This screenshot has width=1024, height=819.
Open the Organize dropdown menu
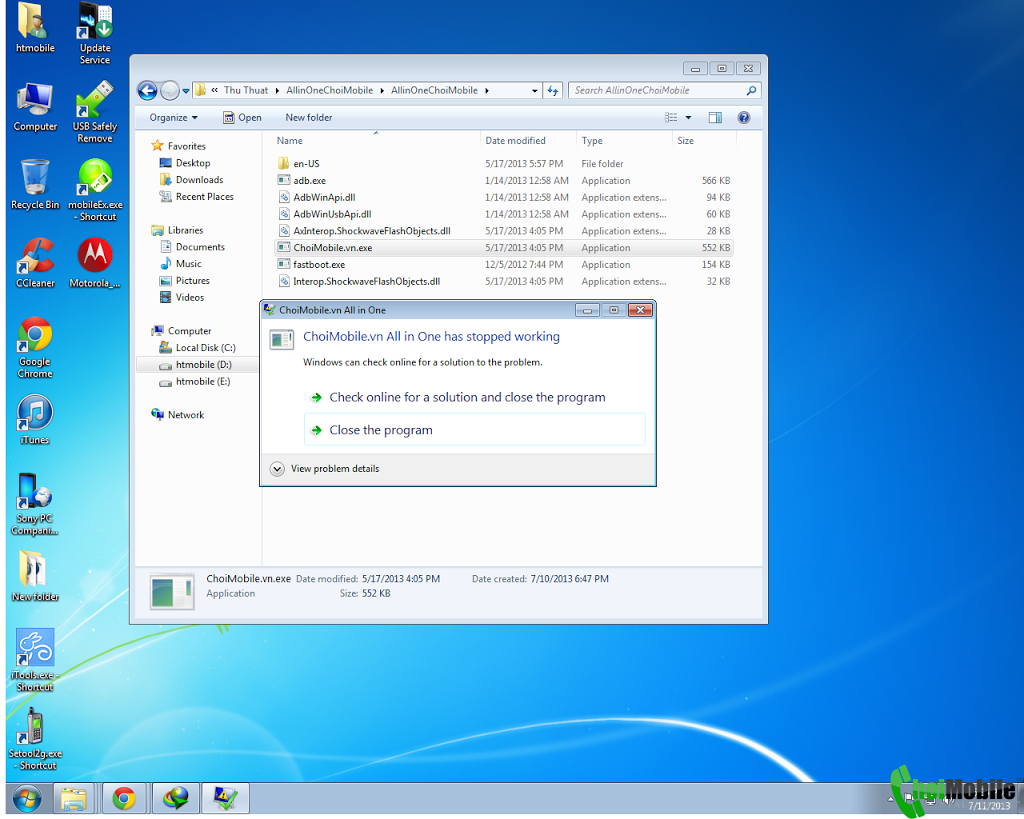click(x=173, y=118)
